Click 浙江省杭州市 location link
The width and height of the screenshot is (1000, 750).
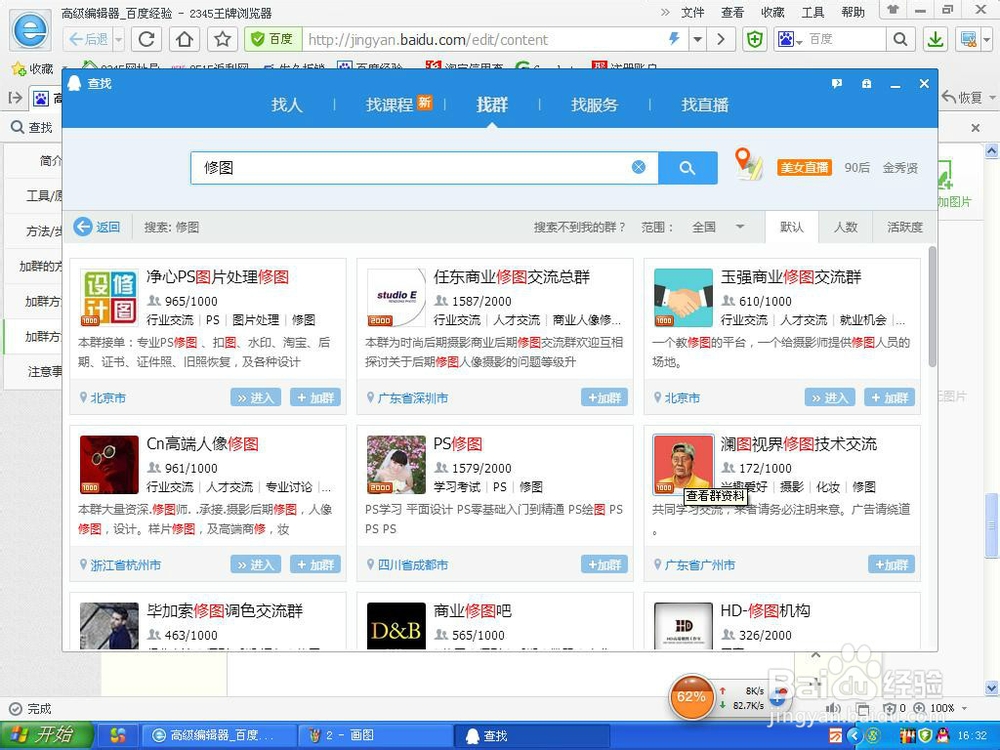pyautogui.click(x=126, y=565)
